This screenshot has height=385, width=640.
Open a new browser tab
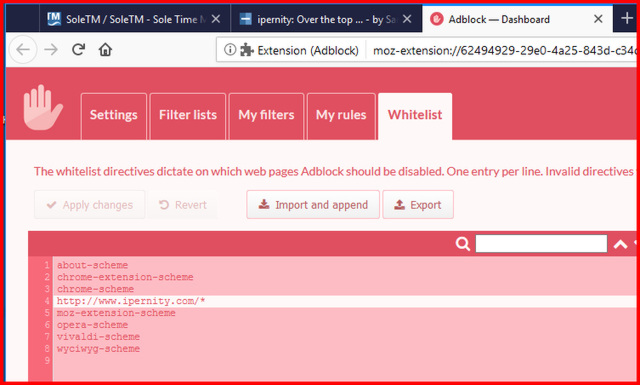pos(627,18)
